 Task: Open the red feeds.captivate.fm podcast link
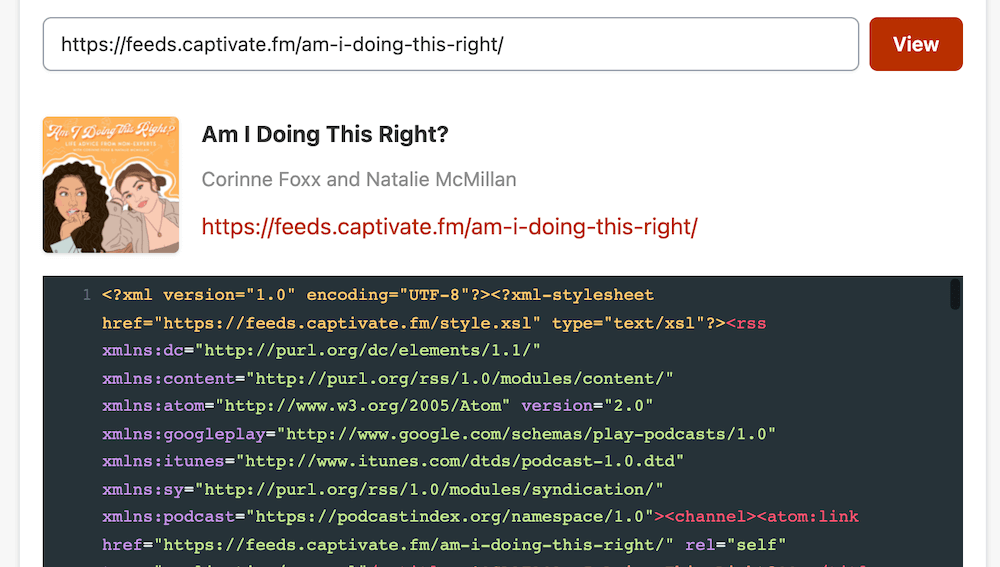pos(450,227)
